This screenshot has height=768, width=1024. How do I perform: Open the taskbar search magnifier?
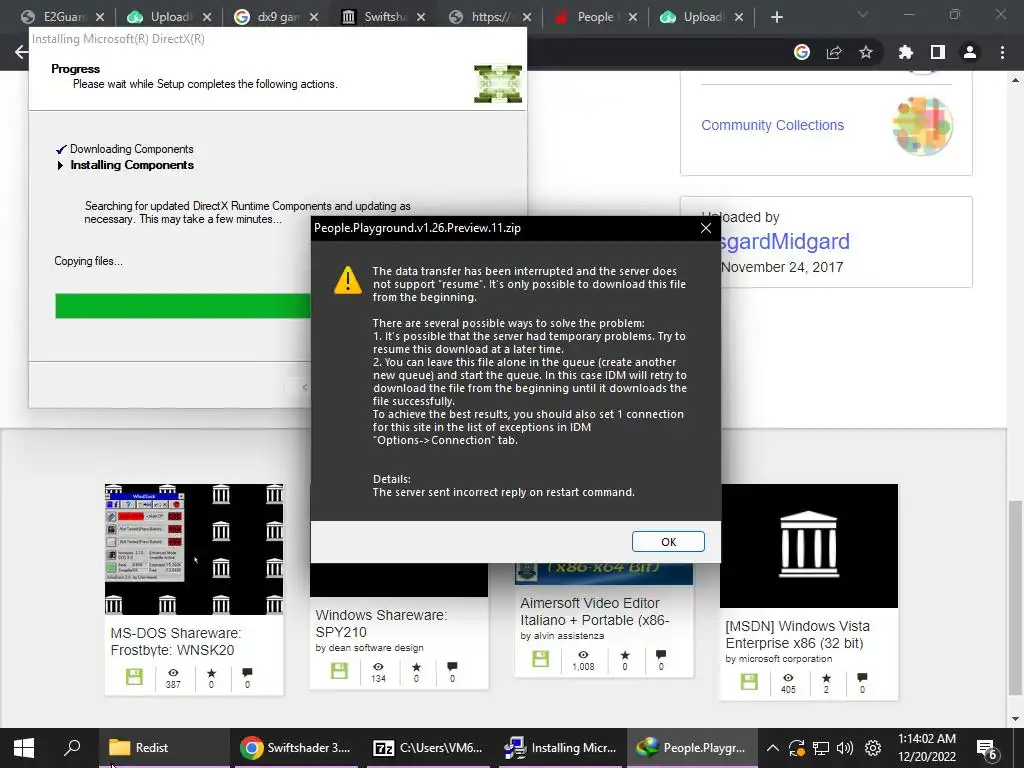(72, 748)
